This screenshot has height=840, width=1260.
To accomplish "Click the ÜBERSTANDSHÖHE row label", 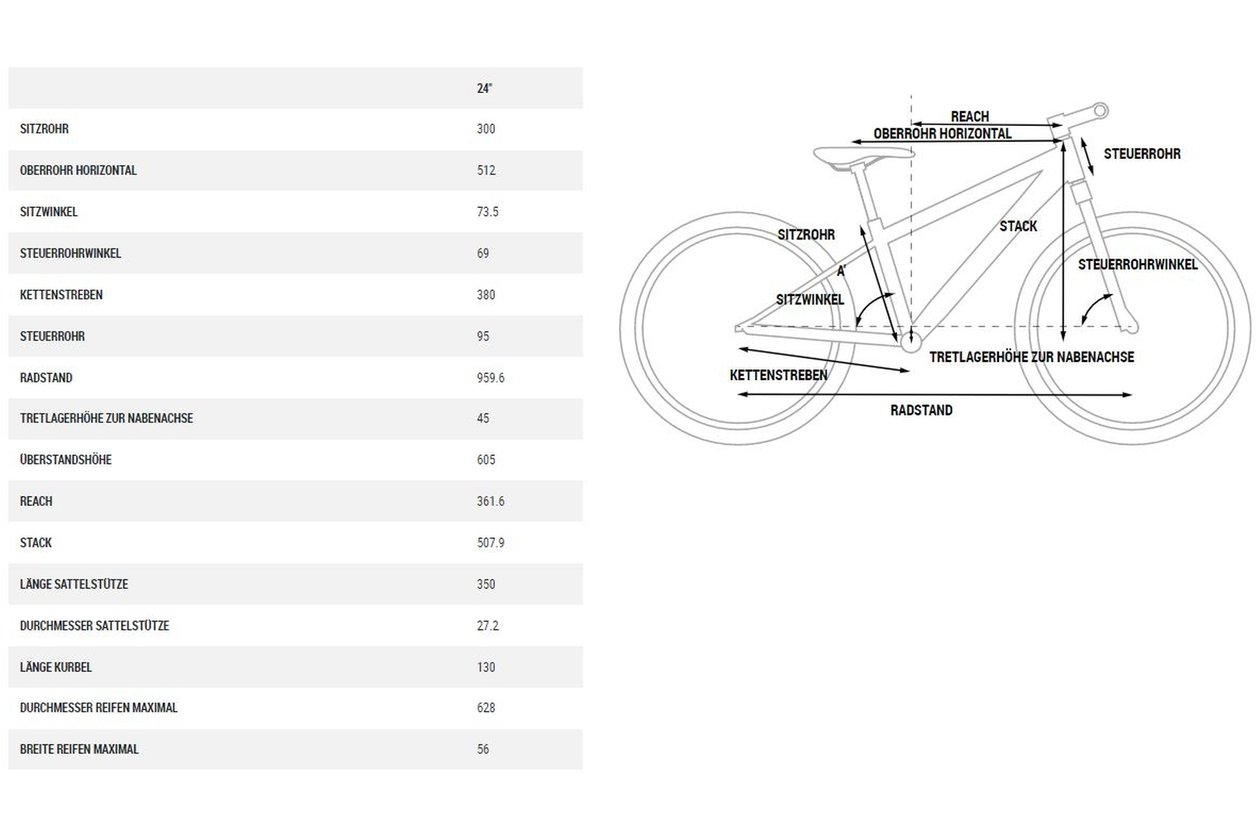I will tap(65, 460).
